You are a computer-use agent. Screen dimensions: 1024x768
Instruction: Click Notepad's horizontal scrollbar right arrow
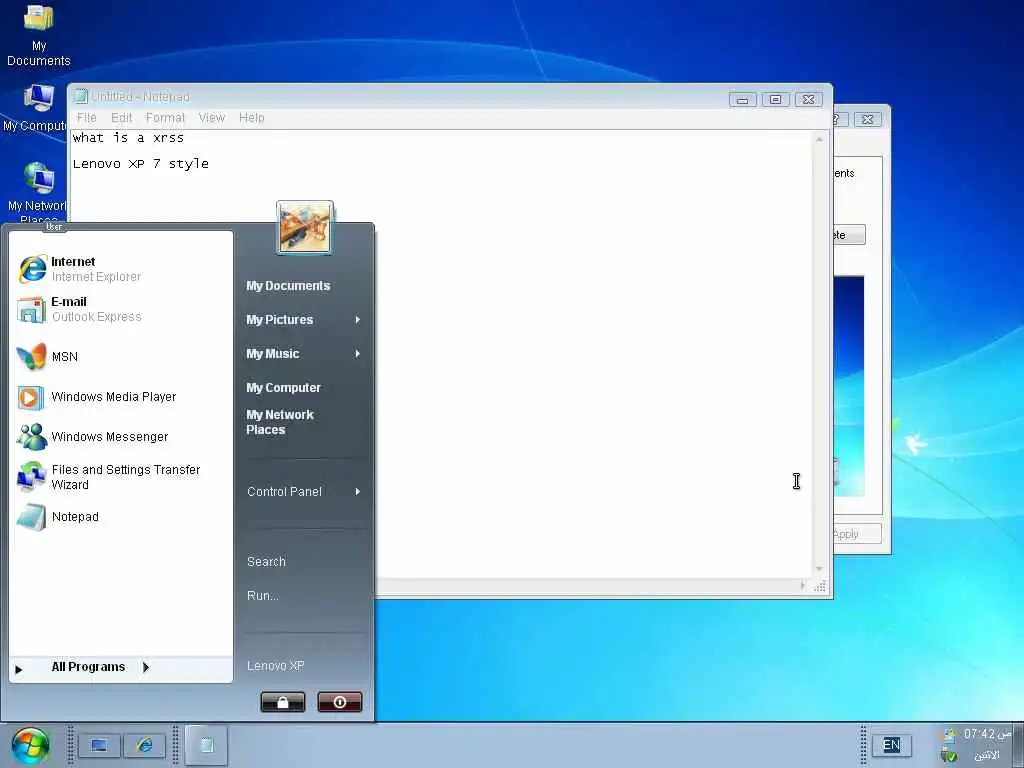coord(803,586)
